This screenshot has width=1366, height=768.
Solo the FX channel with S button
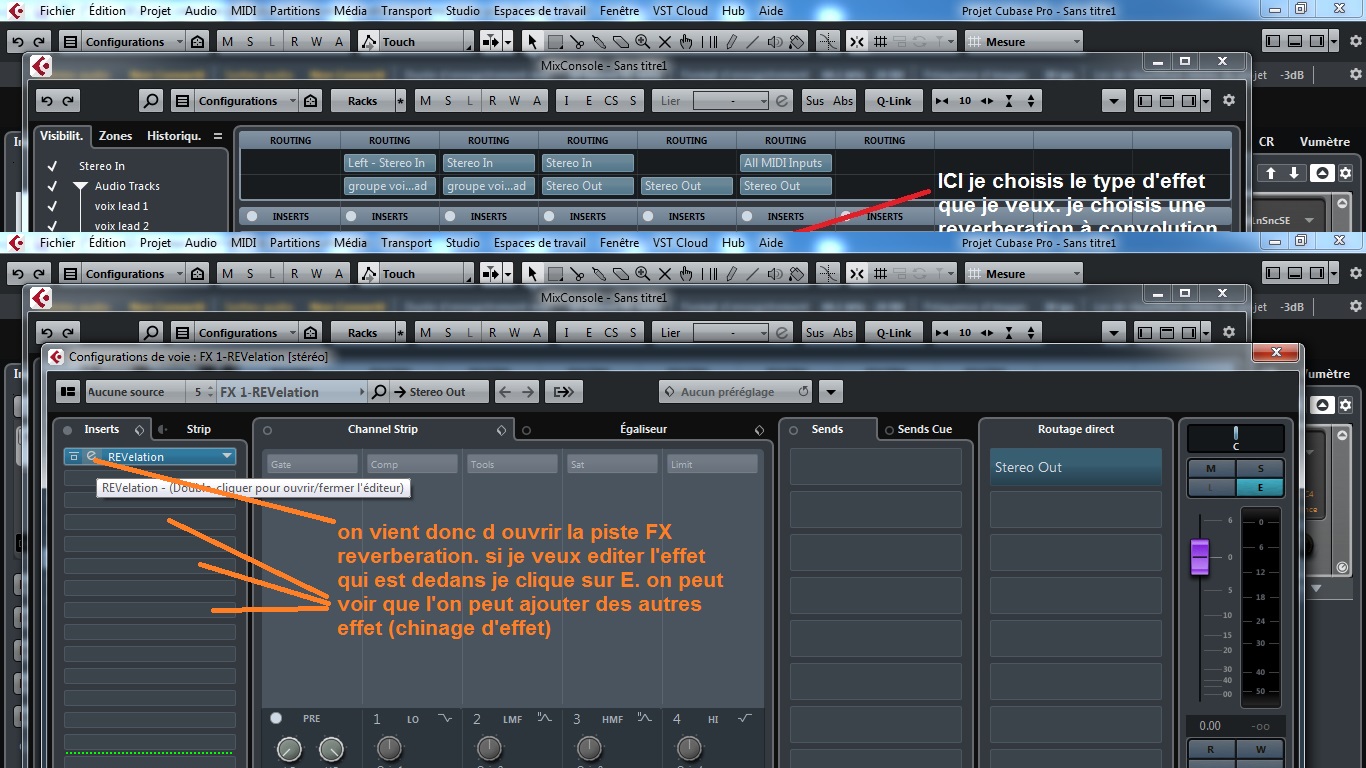point(1260,469)
